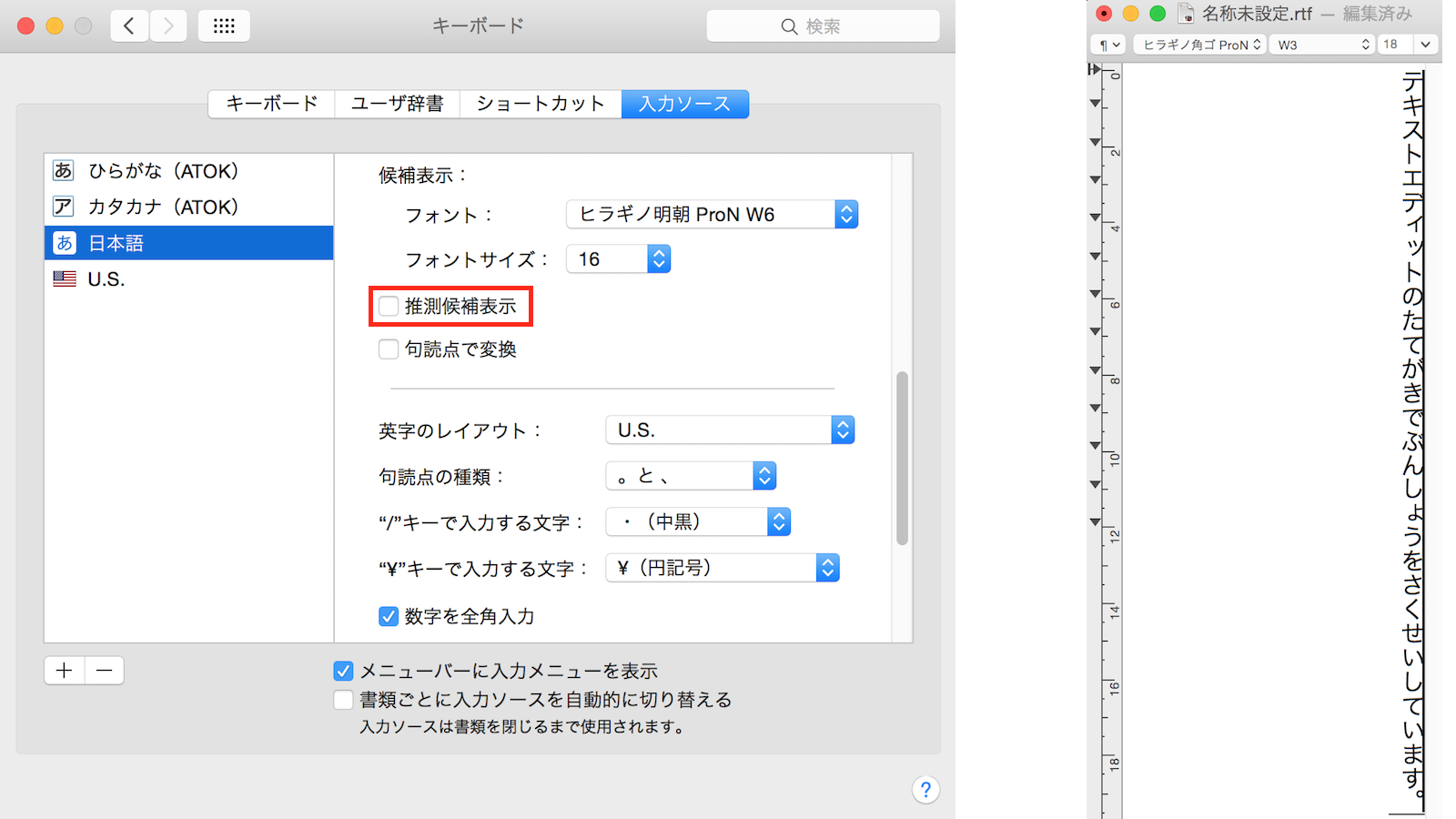Click the キーボード window title
This screenshot has height=819, width=1456.
(x=478, y=26)
